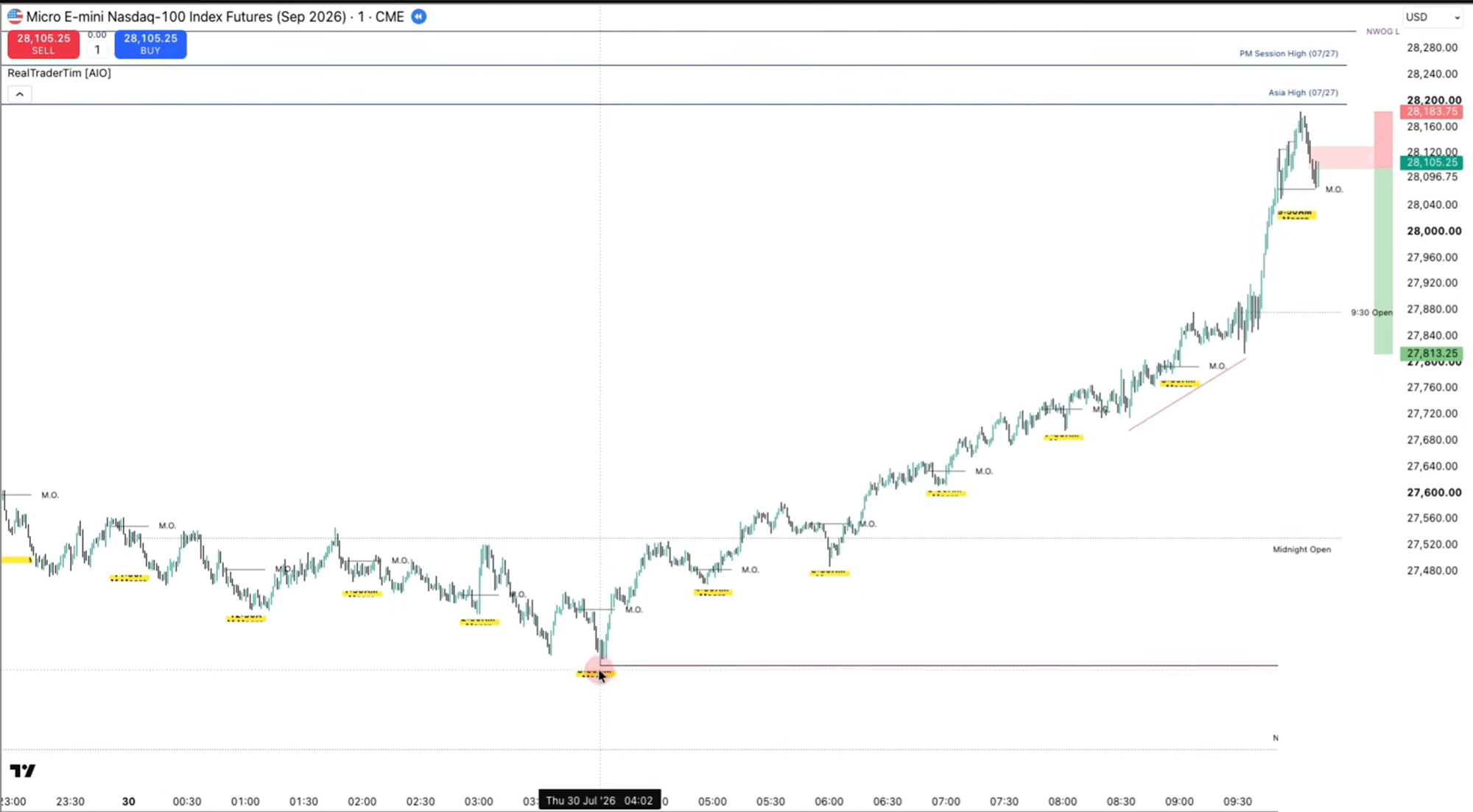
Task: Click the 27,480.00 price scale value
Action: tap(1432, 571)
